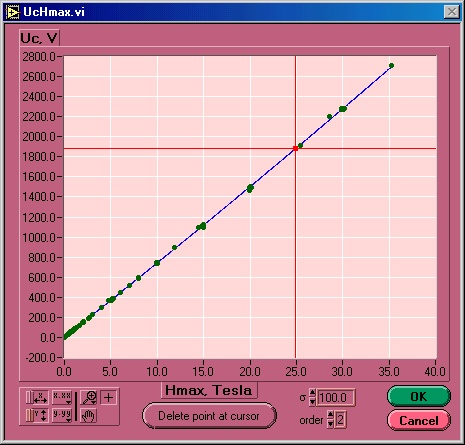Toggle the Y-axis autoscale lock switch
The height and width of the screenshot is (445, 465).
pos(29,415)
